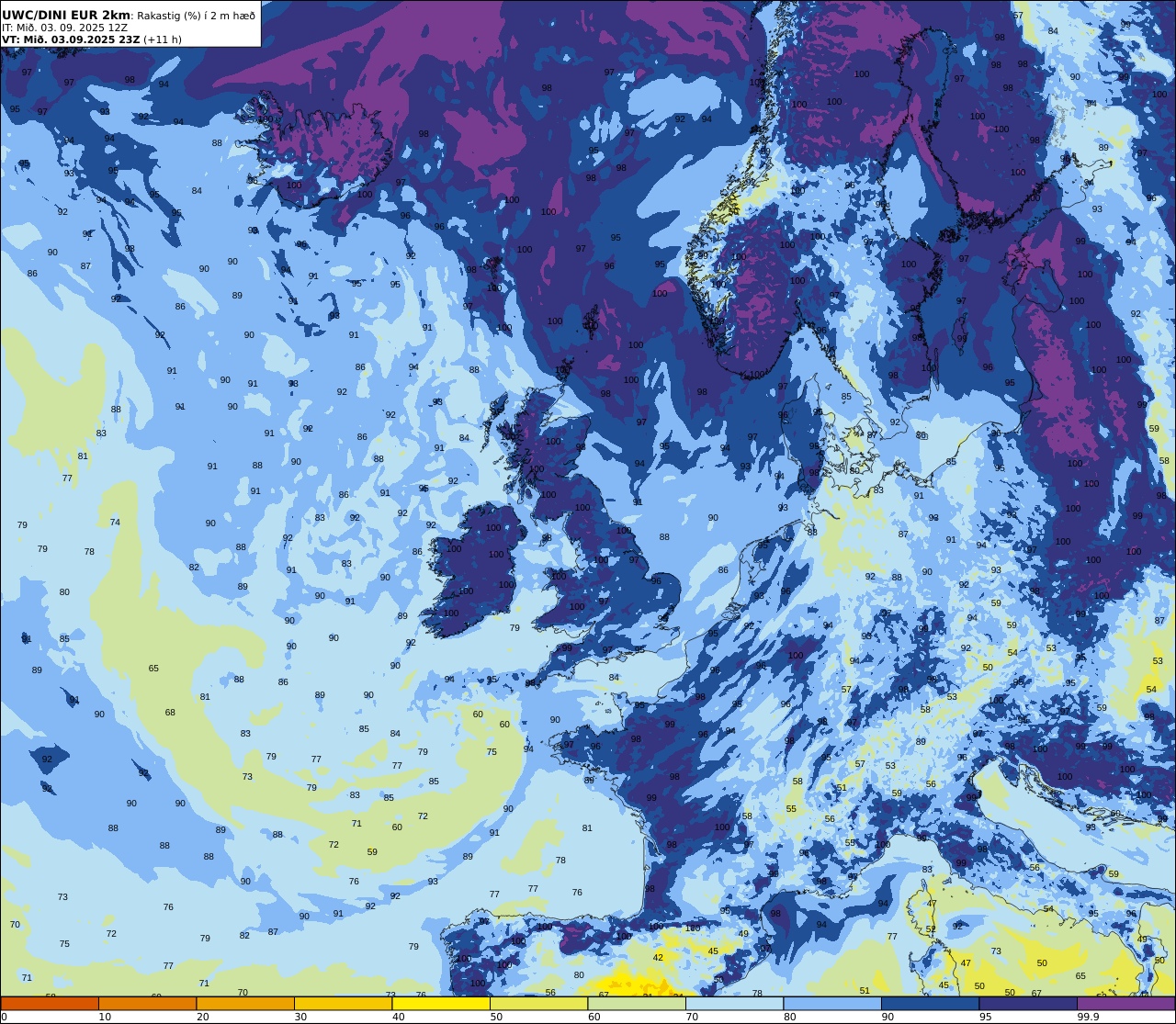The height and width of the screenshot is (1024, 1176).
Task: Click the legend tick label '10'
Action: [105, 1017]
